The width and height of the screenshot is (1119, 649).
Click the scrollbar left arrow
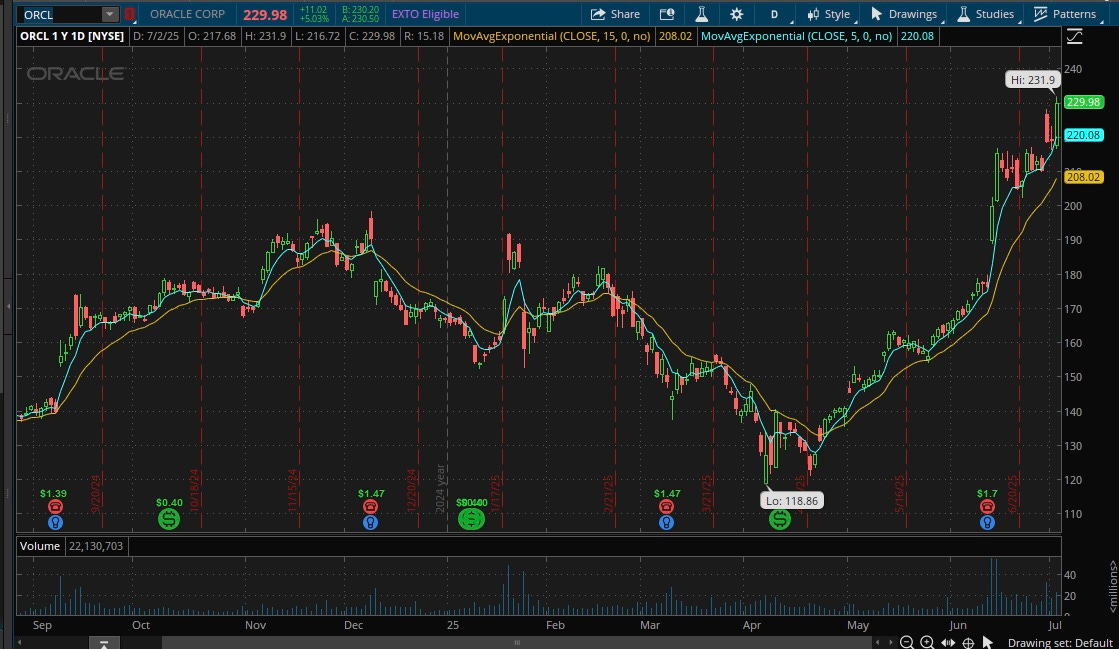(20, 643)
